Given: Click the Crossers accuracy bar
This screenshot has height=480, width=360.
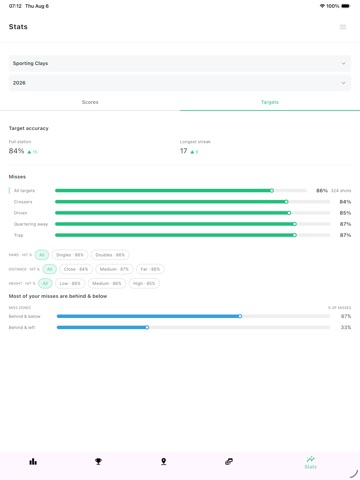Looking at the screenshot, I should coord(192,202).
